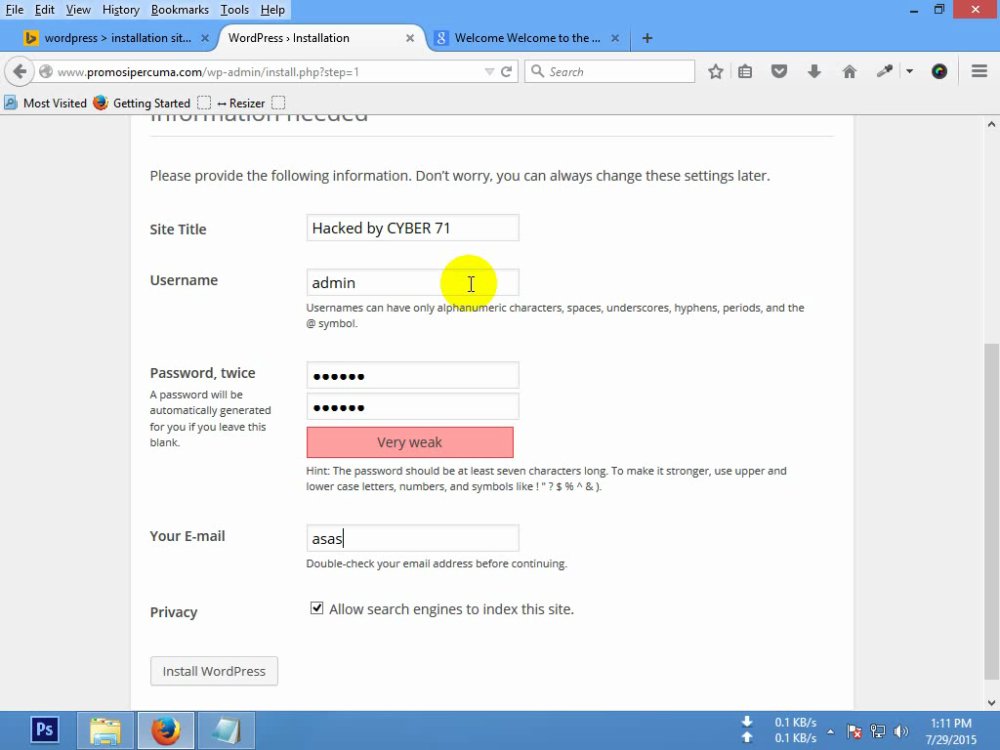Click the browser back arrow button
The height and width of the screenshot is (750, 1000).
(20, 71)
